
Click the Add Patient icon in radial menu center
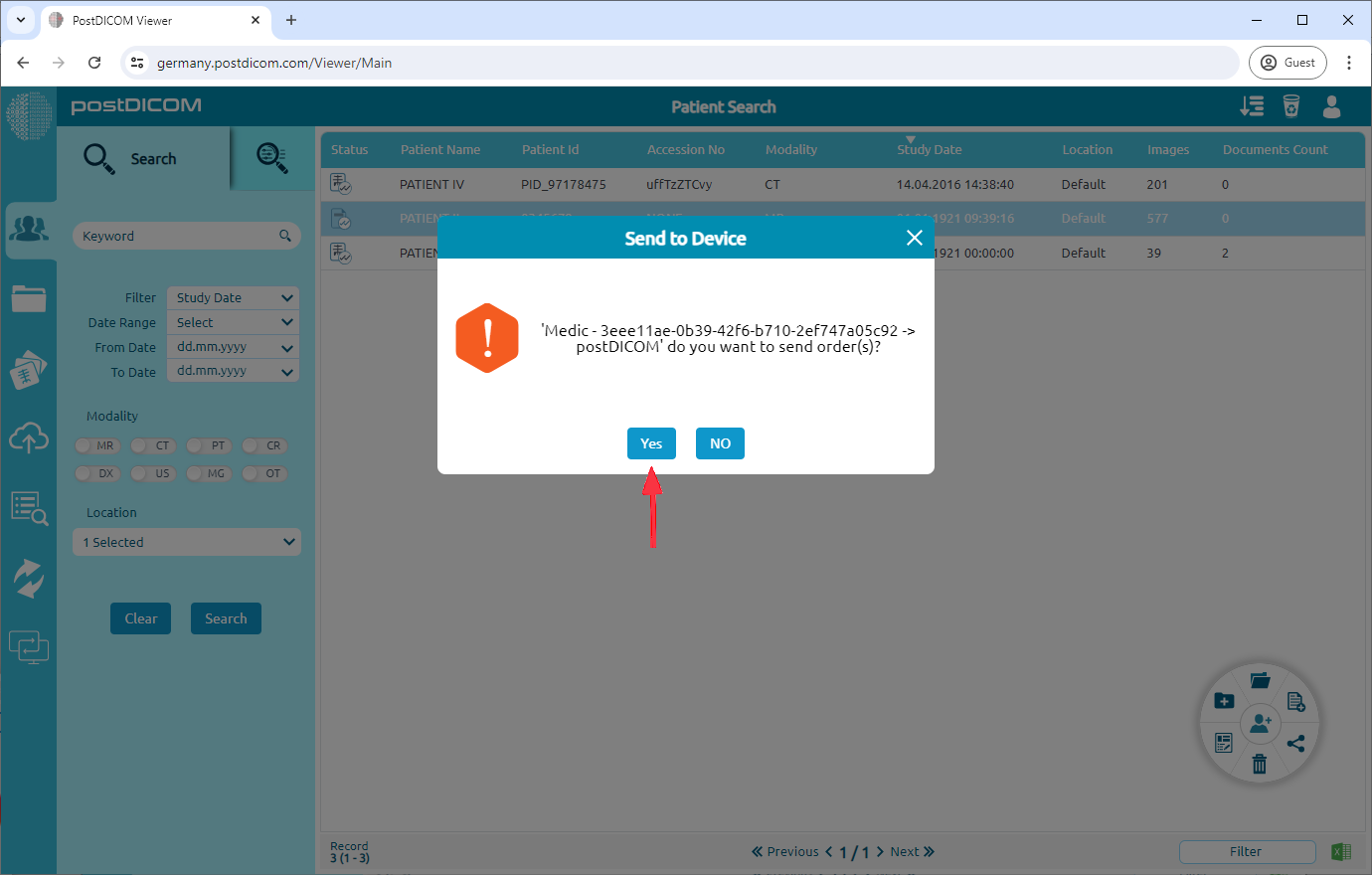1261,724
